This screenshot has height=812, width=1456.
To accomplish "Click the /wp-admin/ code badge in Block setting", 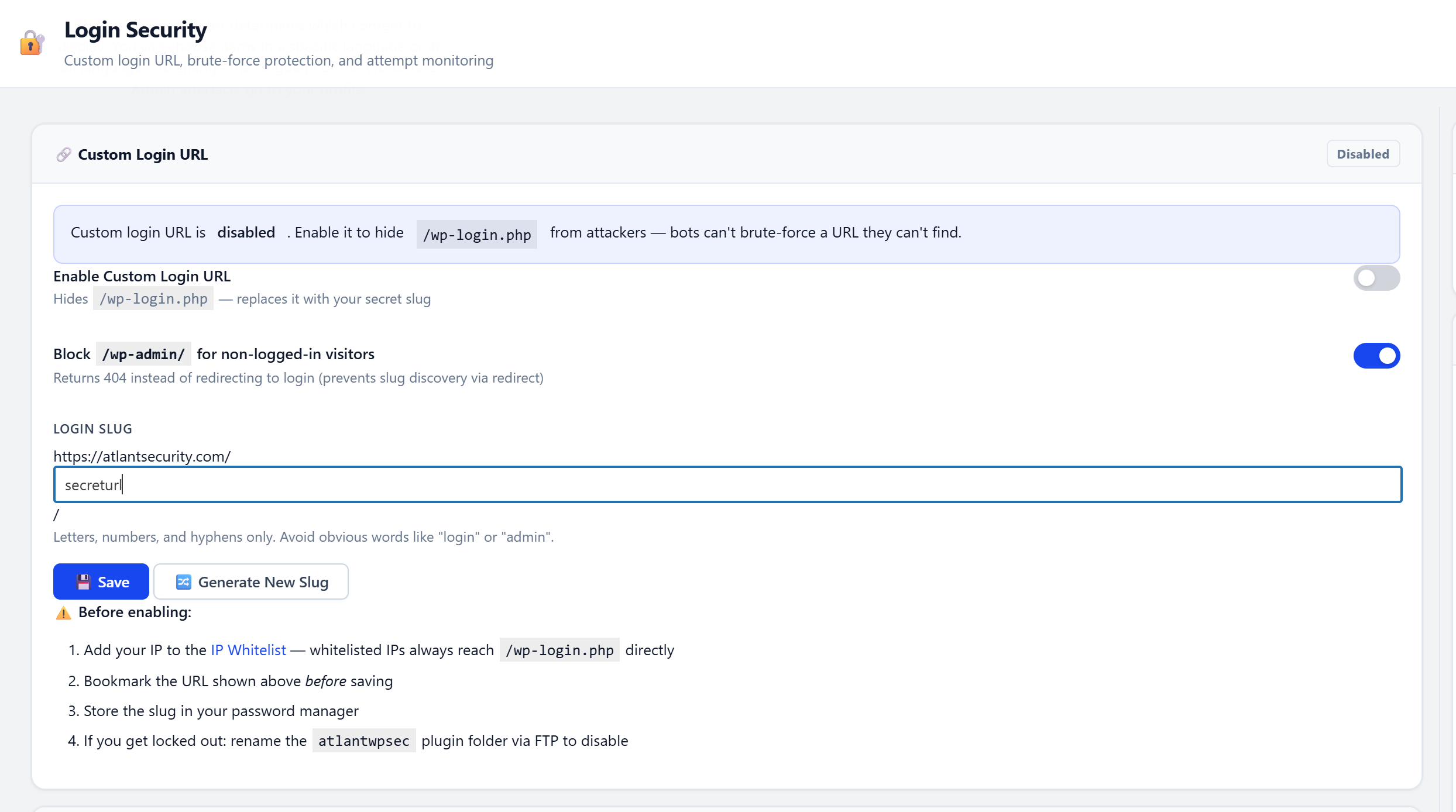I will click(x=143, y=354).
